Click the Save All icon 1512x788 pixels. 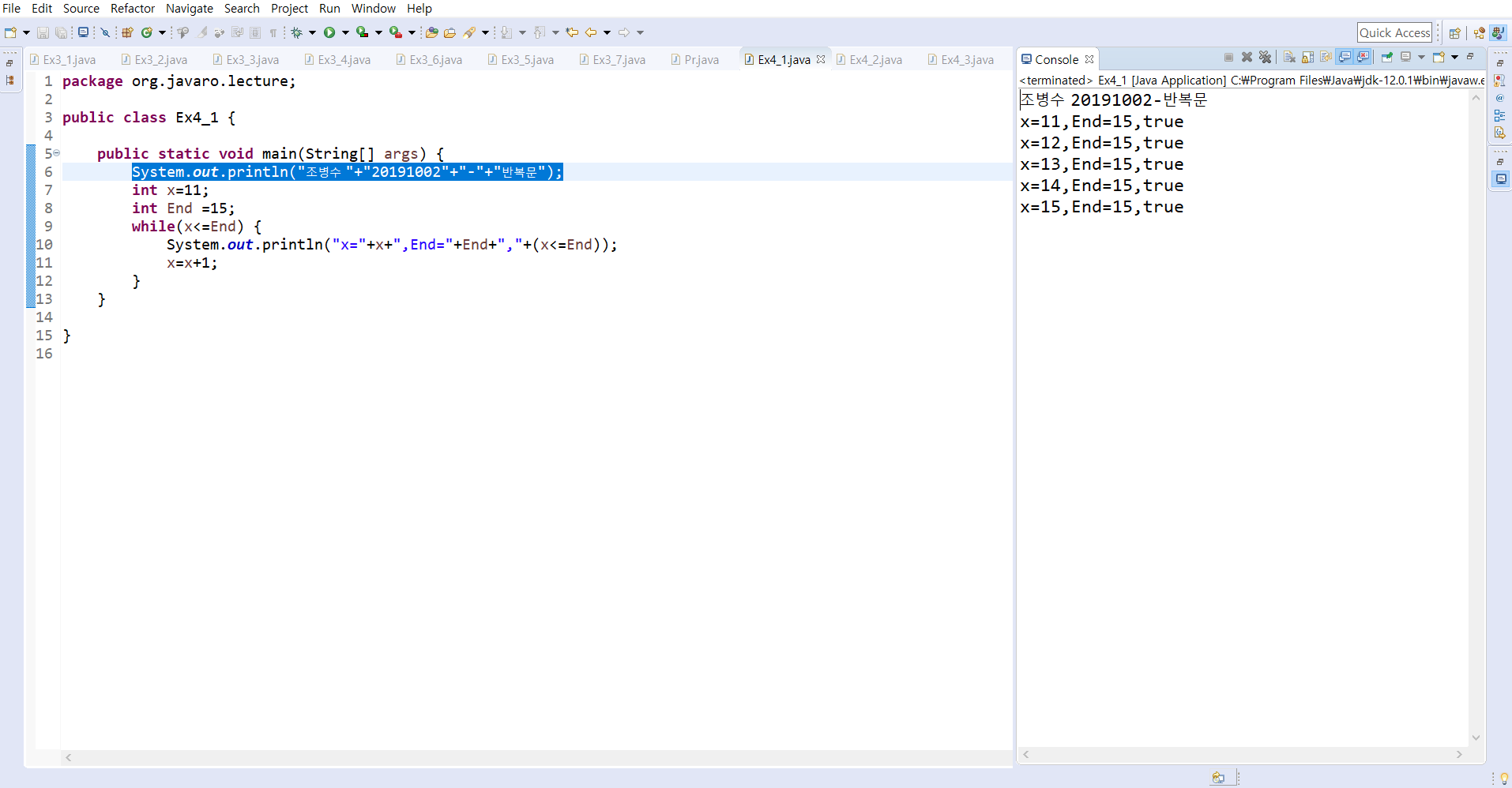[x=61, y=32]
